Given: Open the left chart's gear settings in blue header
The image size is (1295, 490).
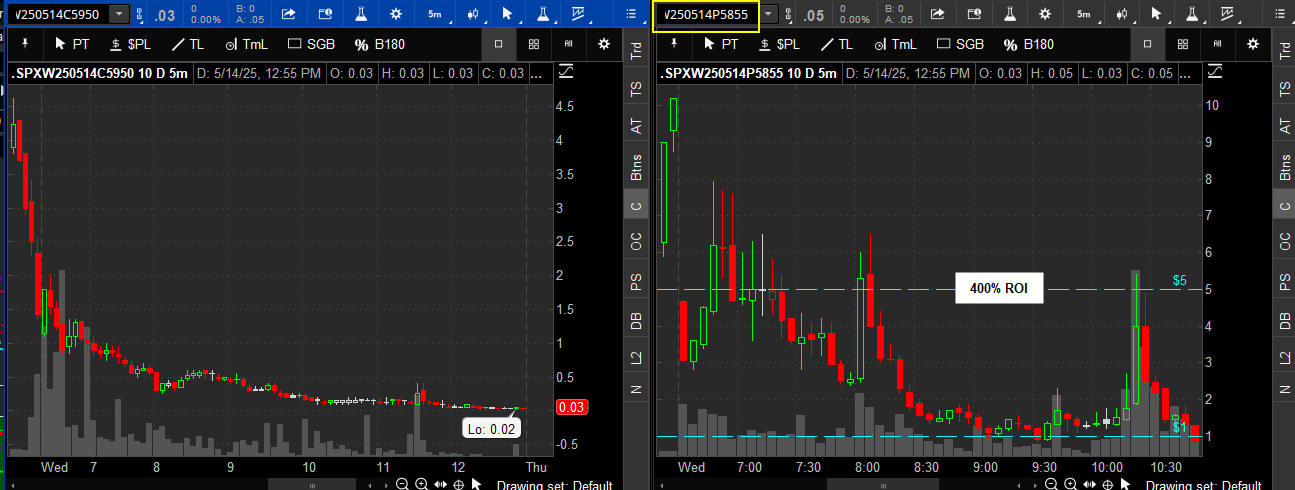Looking at the screenshot, I should (x=396, y=14).
